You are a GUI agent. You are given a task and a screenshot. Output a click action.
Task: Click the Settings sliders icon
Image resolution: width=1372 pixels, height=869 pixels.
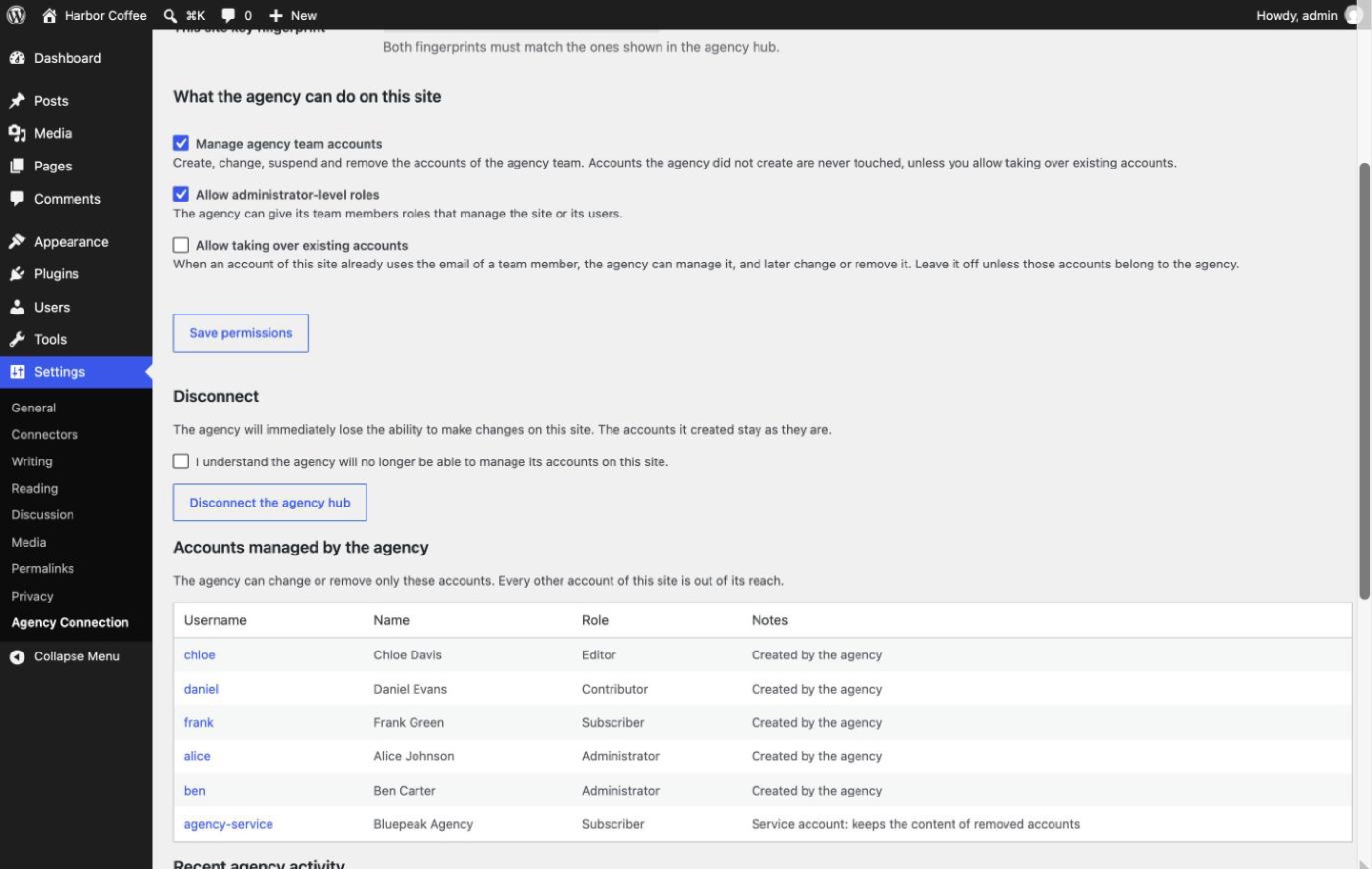17,372
